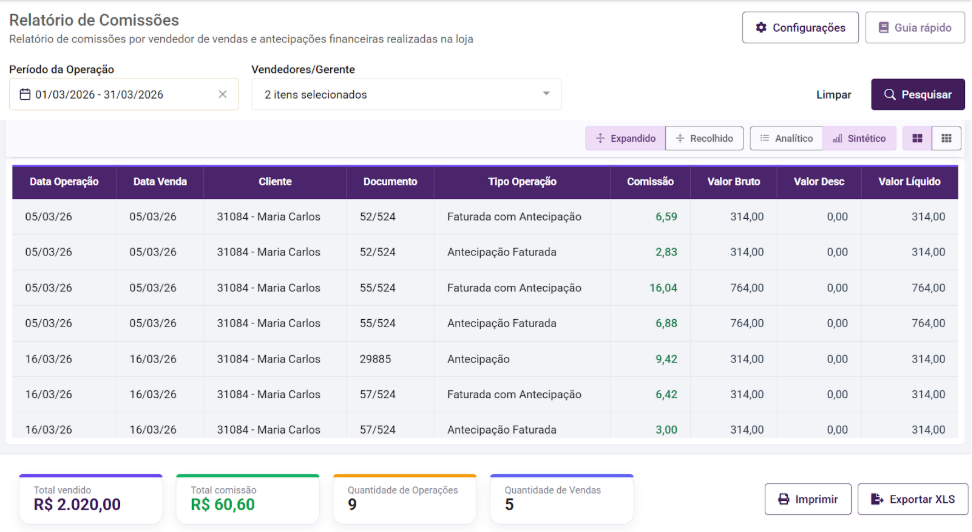Clear the date range with the X icon
972x532 pixels.
coord(223,95)
